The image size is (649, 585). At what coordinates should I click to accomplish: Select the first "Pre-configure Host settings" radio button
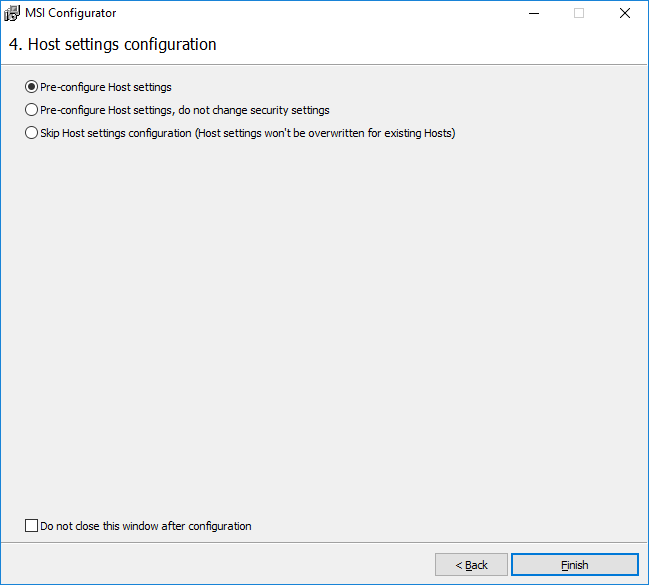click(x=31, y=87)
